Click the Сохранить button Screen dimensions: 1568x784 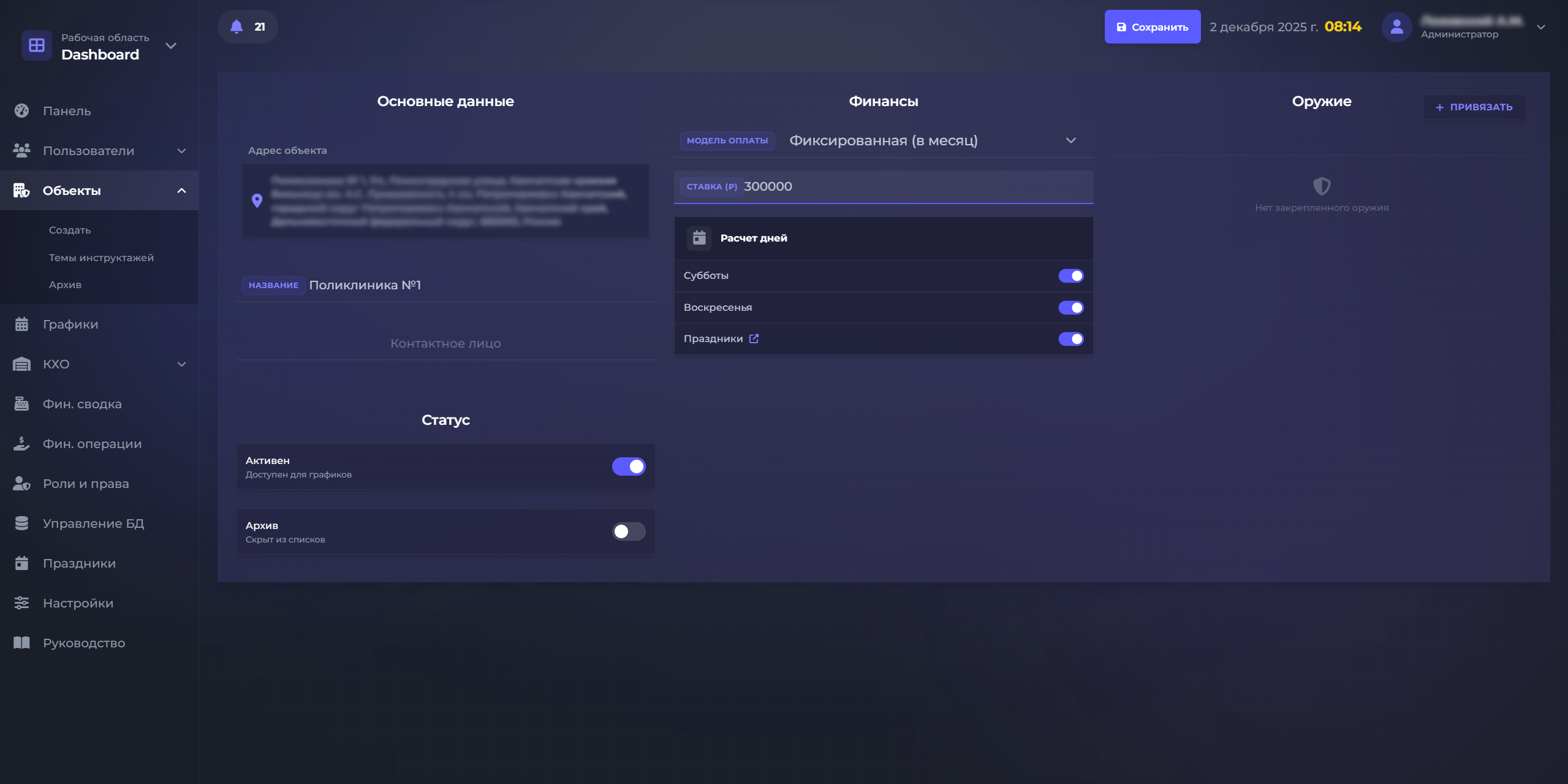[1152, 27]
